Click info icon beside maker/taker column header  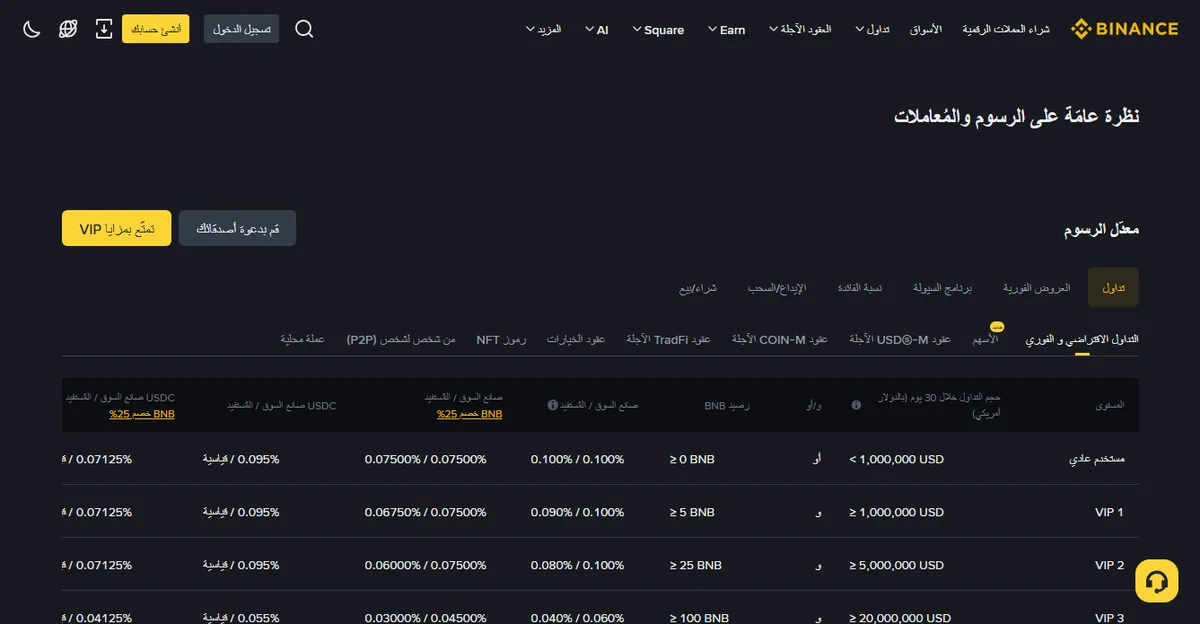pyautogui.click(x=552, y=405)
